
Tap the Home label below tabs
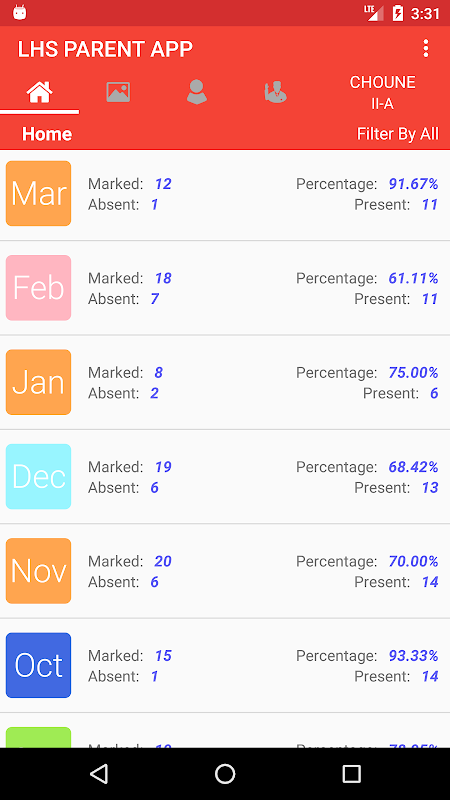coord(47,134)
